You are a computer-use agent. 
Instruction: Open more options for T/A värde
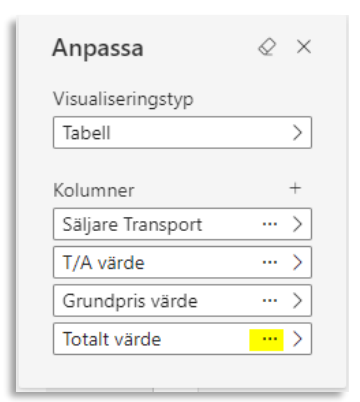pos(270,262)
